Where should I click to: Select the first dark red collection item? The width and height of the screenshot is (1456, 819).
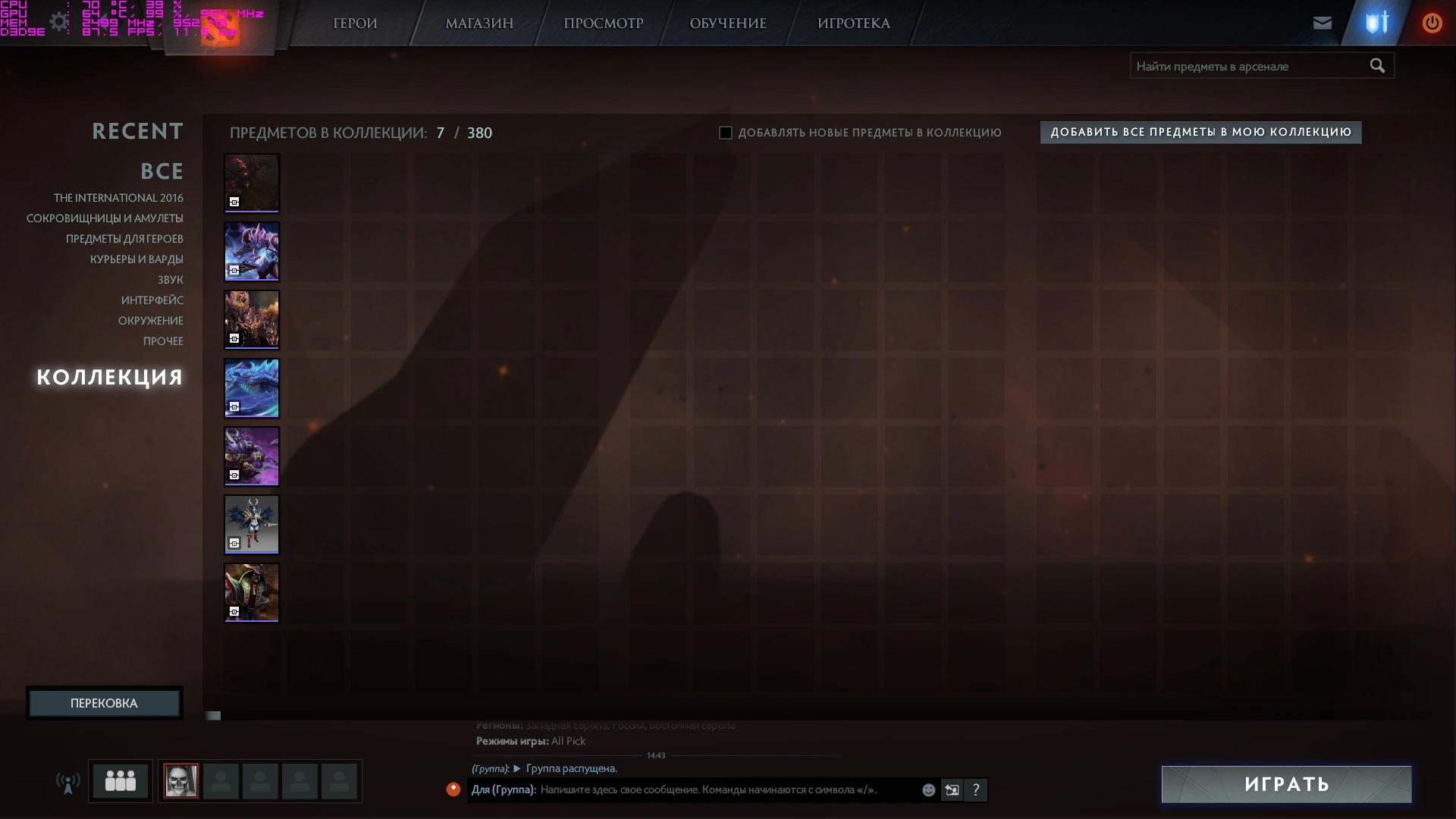coord(252,184)
